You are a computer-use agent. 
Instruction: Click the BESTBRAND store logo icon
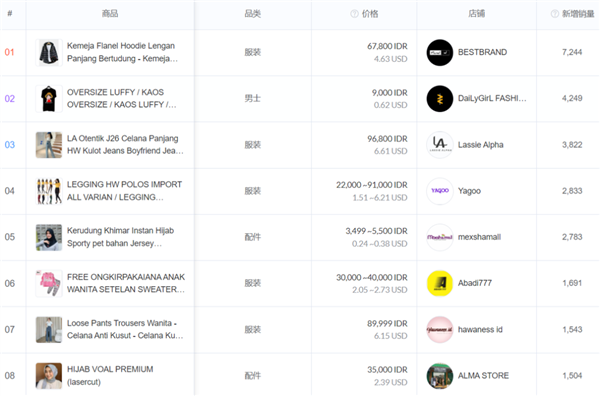coord(440,52)
